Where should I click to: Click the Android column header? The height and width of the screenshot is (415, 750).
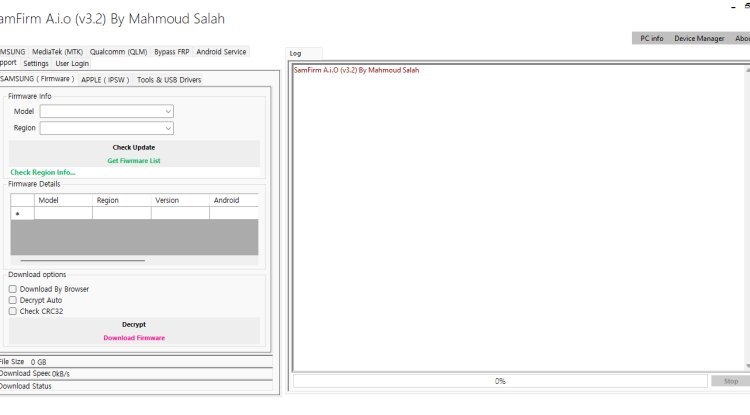click(234, 200)
